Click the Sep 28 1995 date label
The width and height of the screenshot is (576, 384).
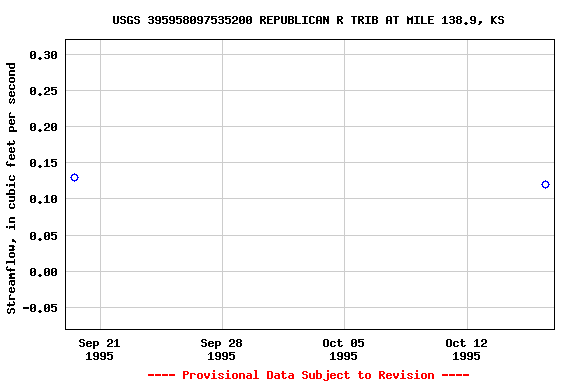point(222,349)
